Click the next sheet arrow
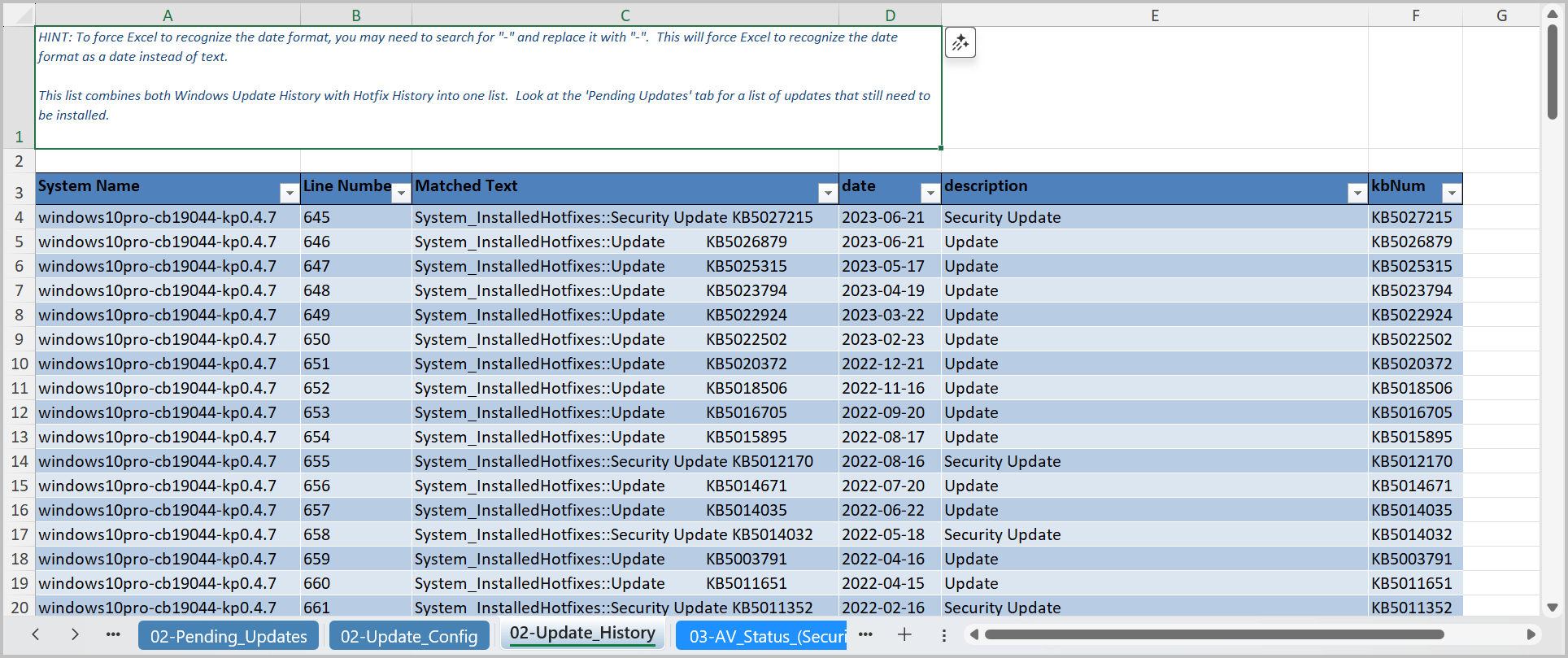1568x658 pixels. coord(75,634)
